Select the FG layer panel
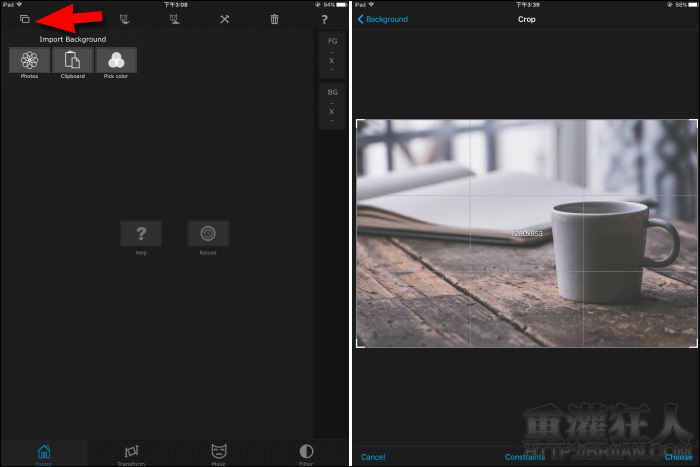Screen dimensions: 700x467 click(x=332, y=56)
